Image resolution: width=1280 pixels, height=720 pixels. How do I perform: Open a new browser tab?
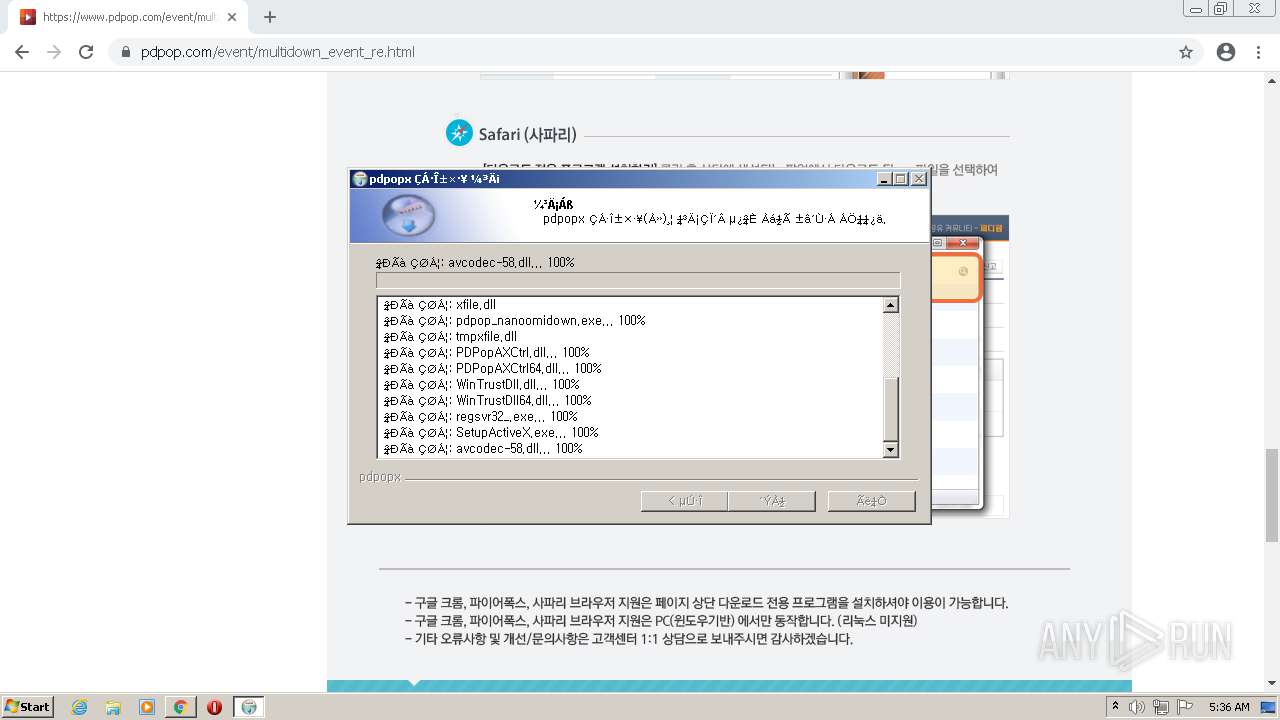point(270,17)
